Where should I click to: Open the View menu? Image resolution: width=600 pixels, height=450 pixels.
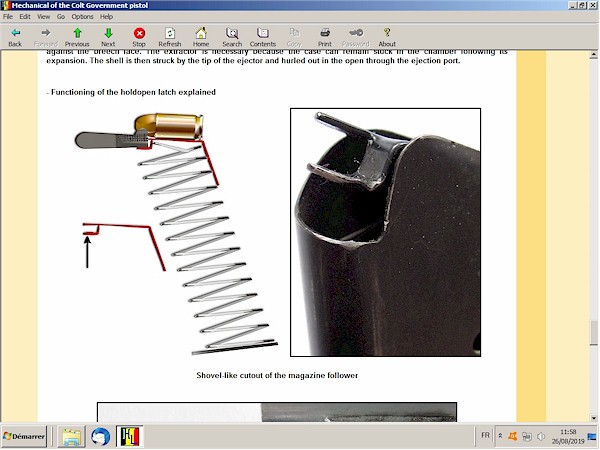pos(43,16)
